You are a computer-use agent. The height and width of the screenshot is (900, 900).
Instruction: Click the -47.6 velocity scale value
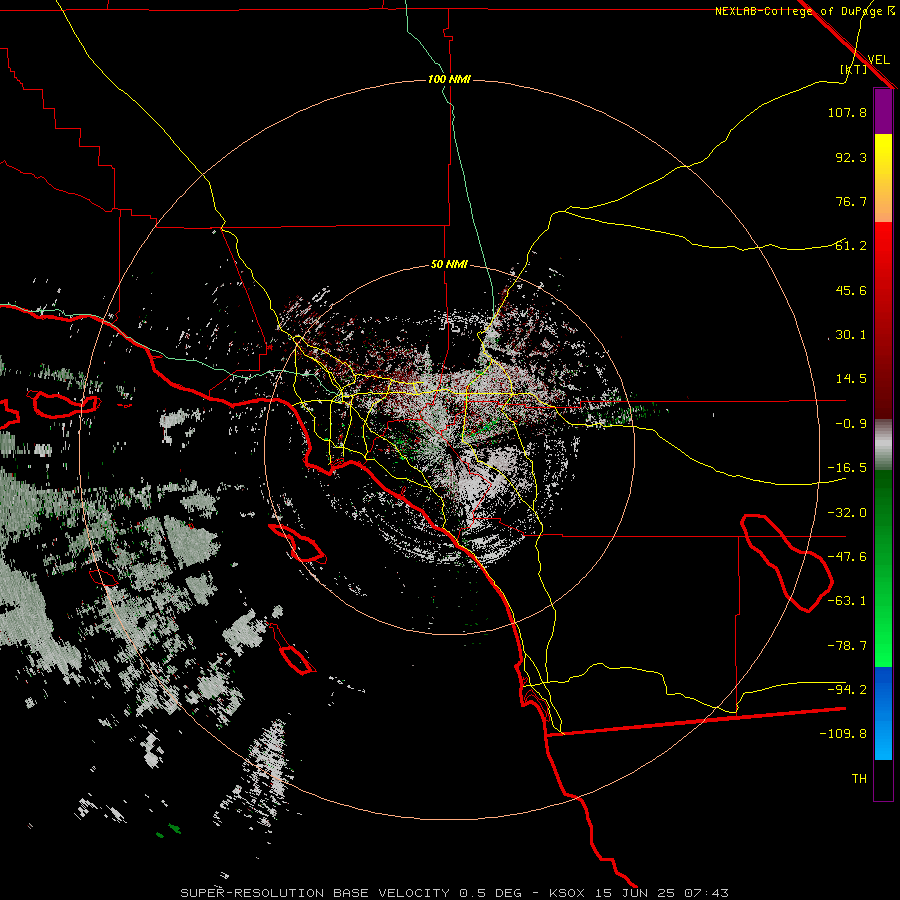pos(847,557)
